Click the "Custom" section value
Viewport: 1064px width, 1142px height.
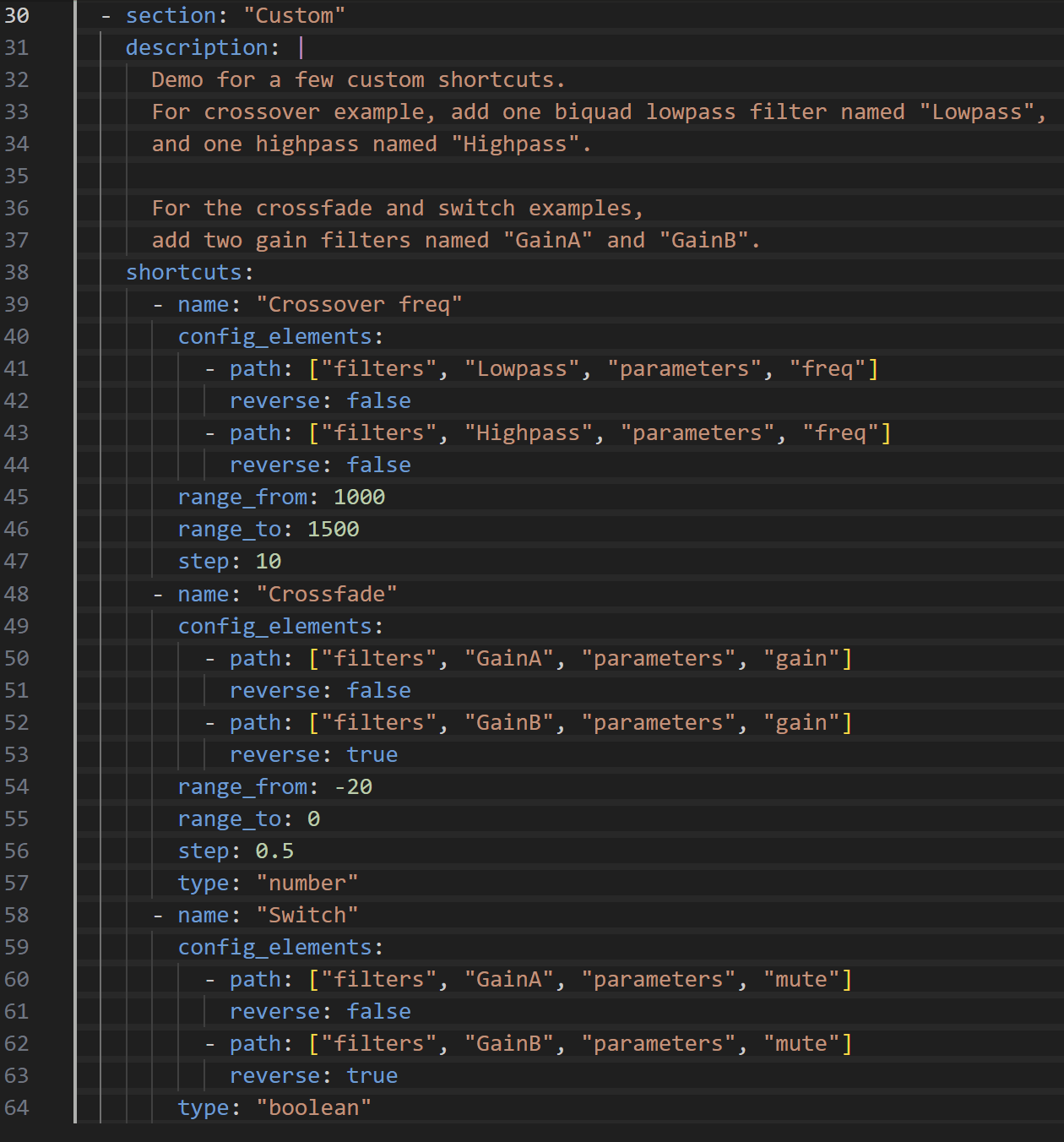point(294,16)
